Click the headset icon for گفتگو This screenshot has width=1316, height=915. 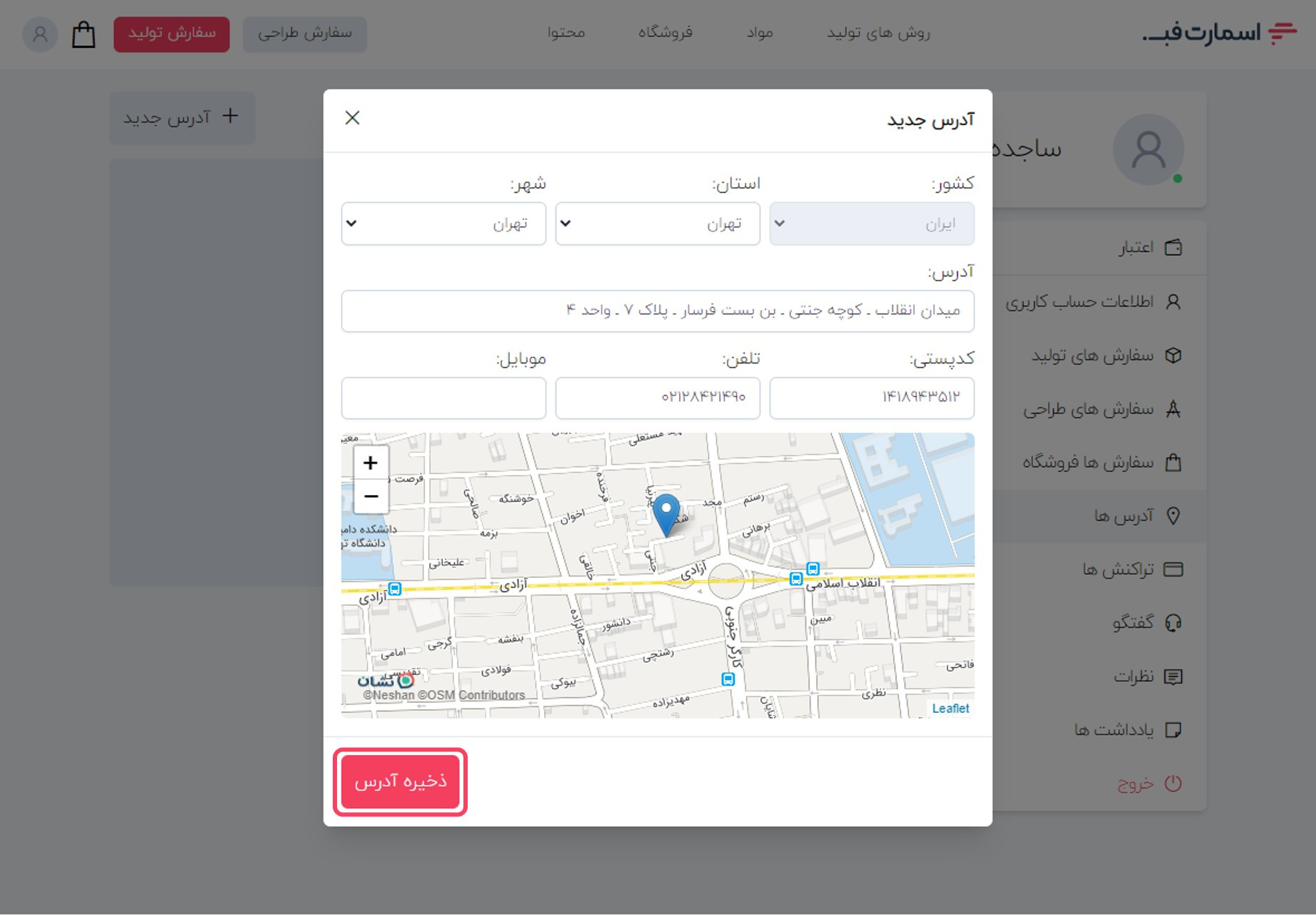1173,623
